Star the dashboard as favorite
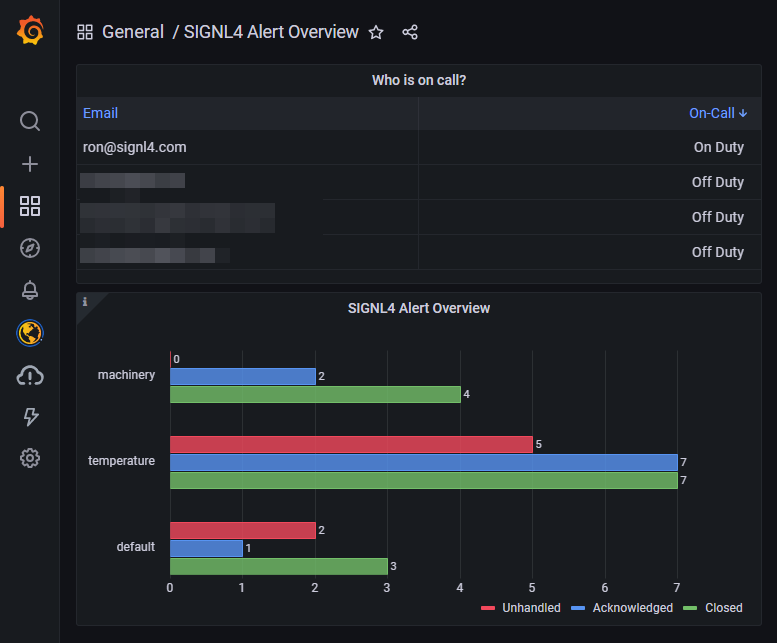 pyautogui.click(x=376, y=33)
